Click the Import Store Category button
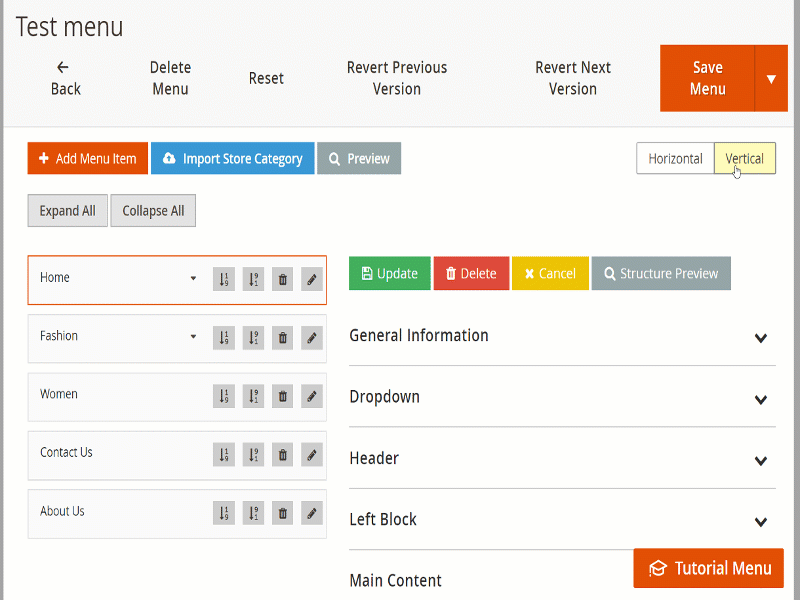This screenshot has width=800, height=600. pos(232,159)
